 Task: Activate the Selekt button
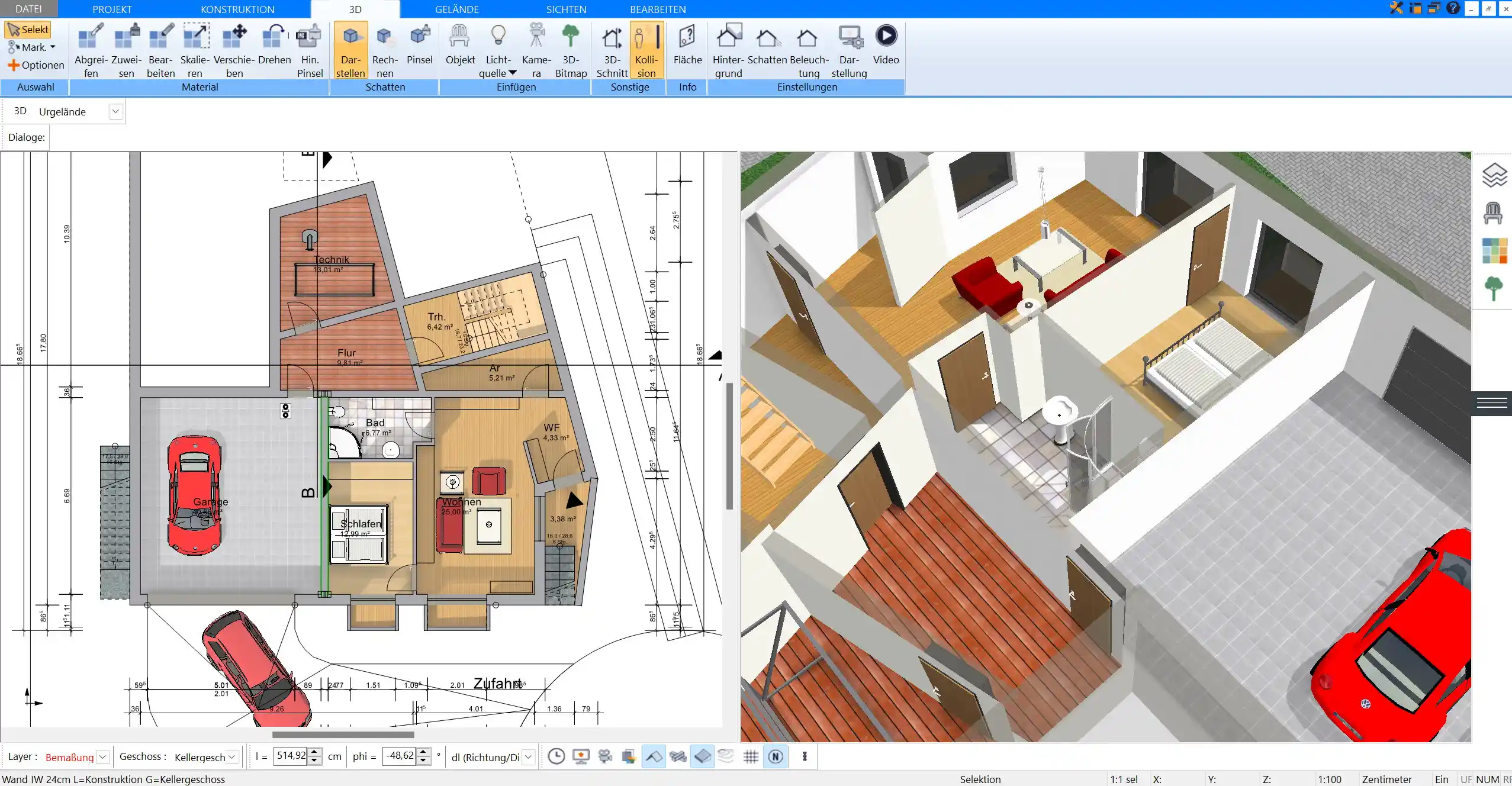pos(28,30)
